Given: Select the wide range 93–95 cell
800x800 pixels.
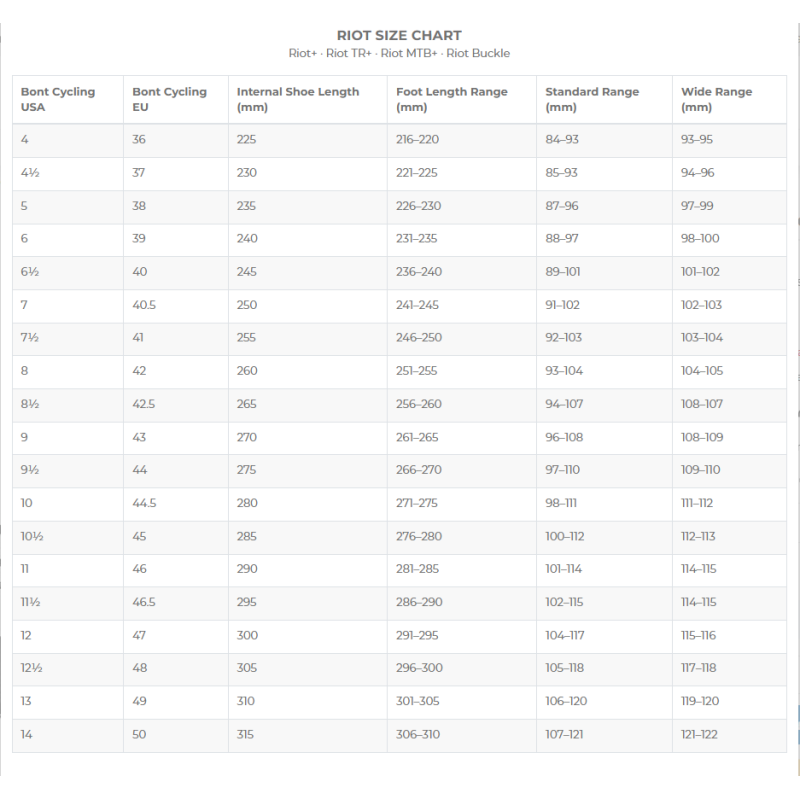Looking at the screenshot, I should [x=697, y=140].
